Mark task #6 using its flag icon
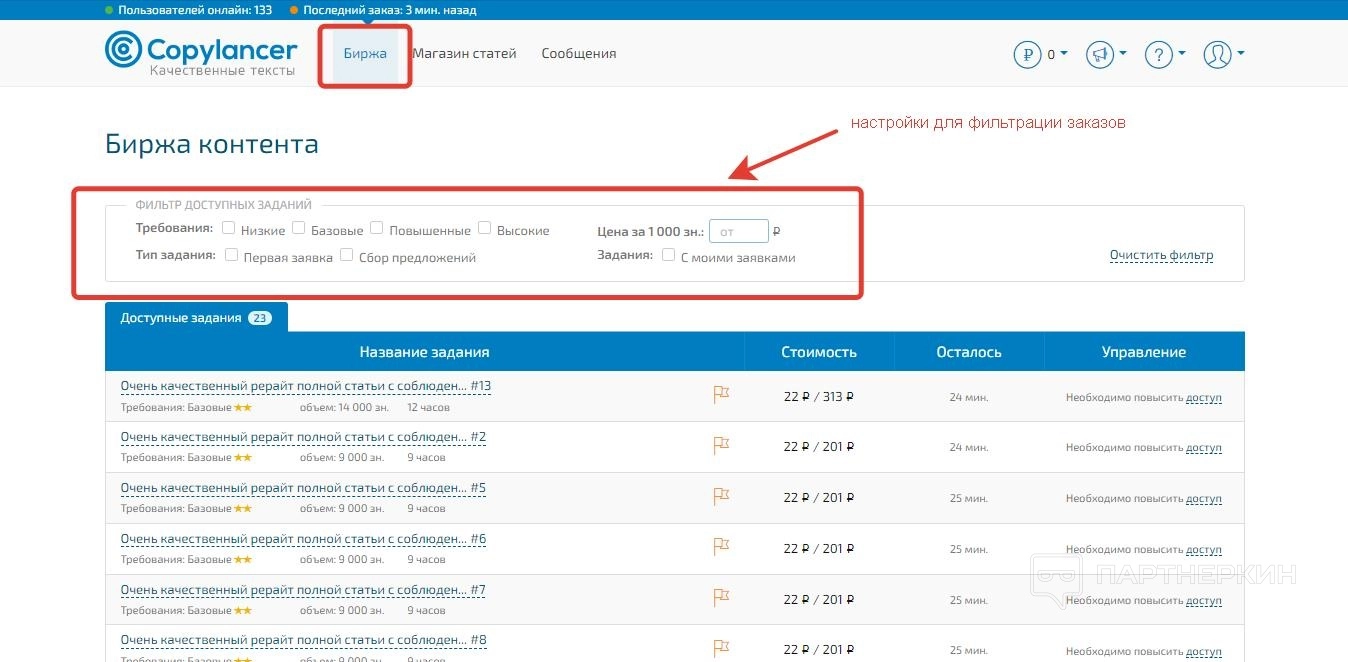Viewport: 1348px width, 662px height. point(720,547)
